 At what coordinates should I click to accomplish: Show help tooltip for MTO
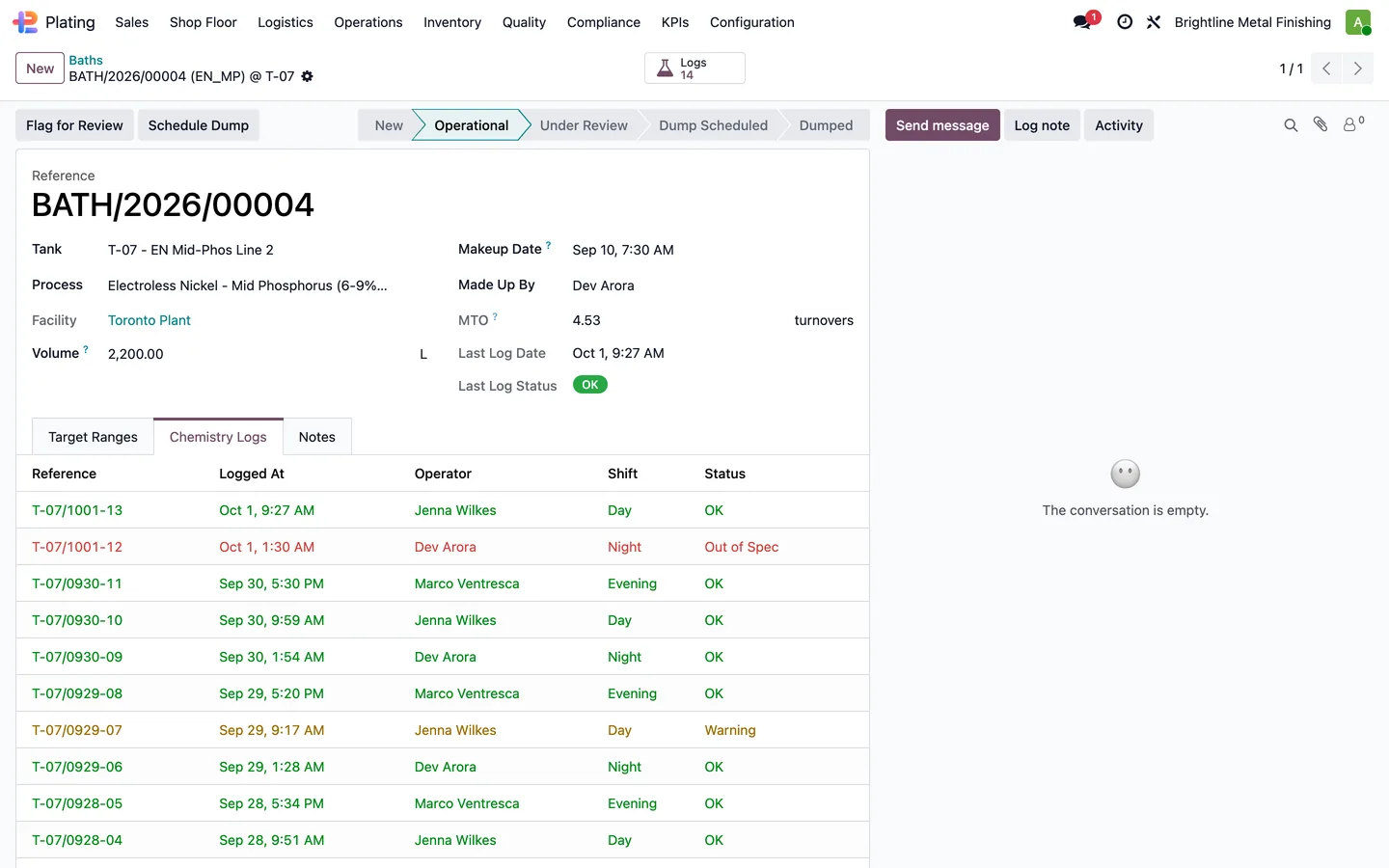(495, 316)
